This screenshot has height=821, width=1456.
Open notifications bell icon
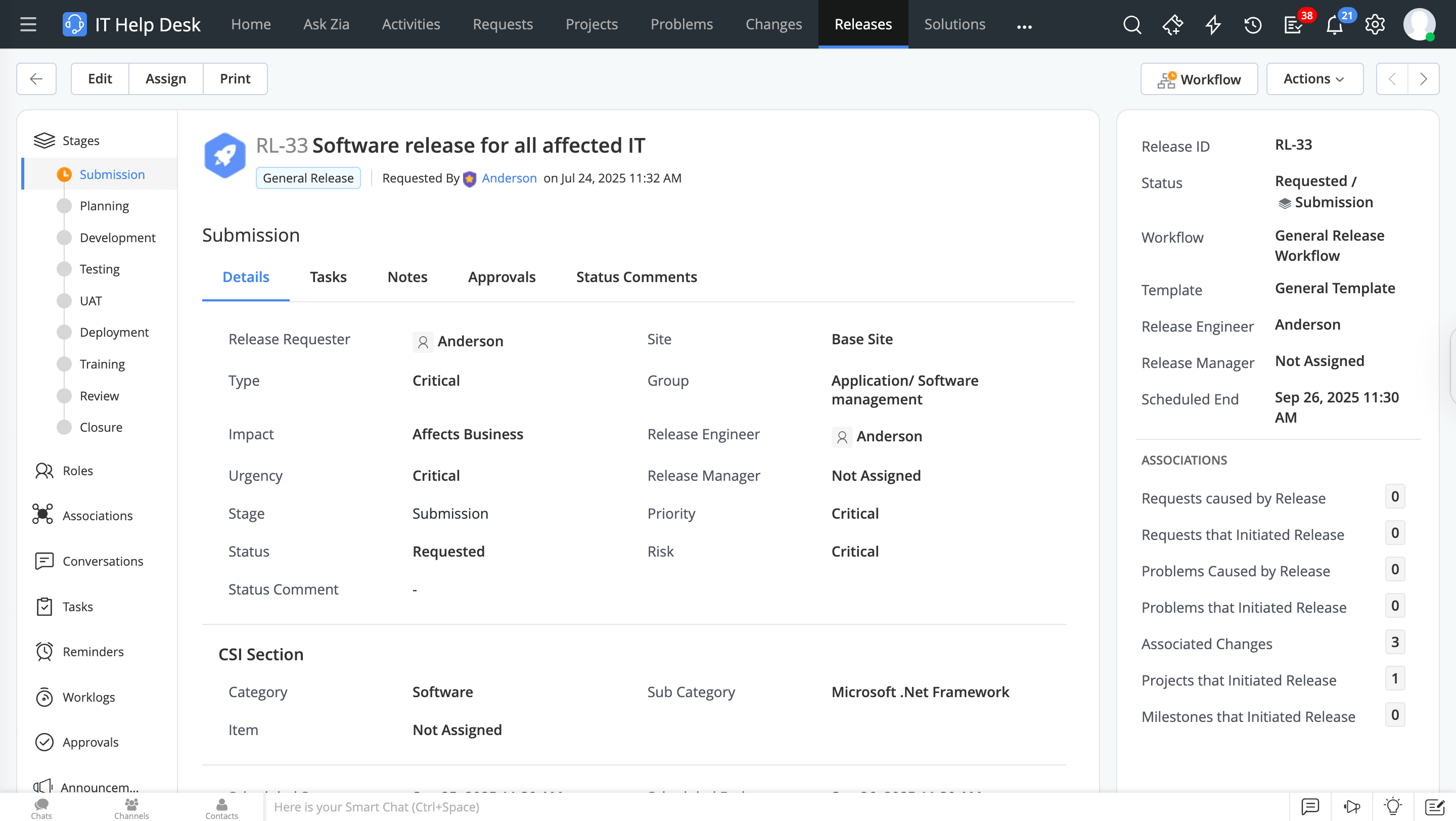[x=1335, y=26]
